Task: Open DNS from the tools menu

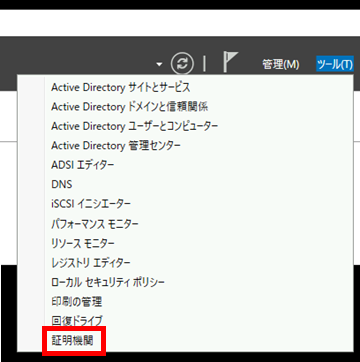Action: pyautogui.click(x=62, y=184)
